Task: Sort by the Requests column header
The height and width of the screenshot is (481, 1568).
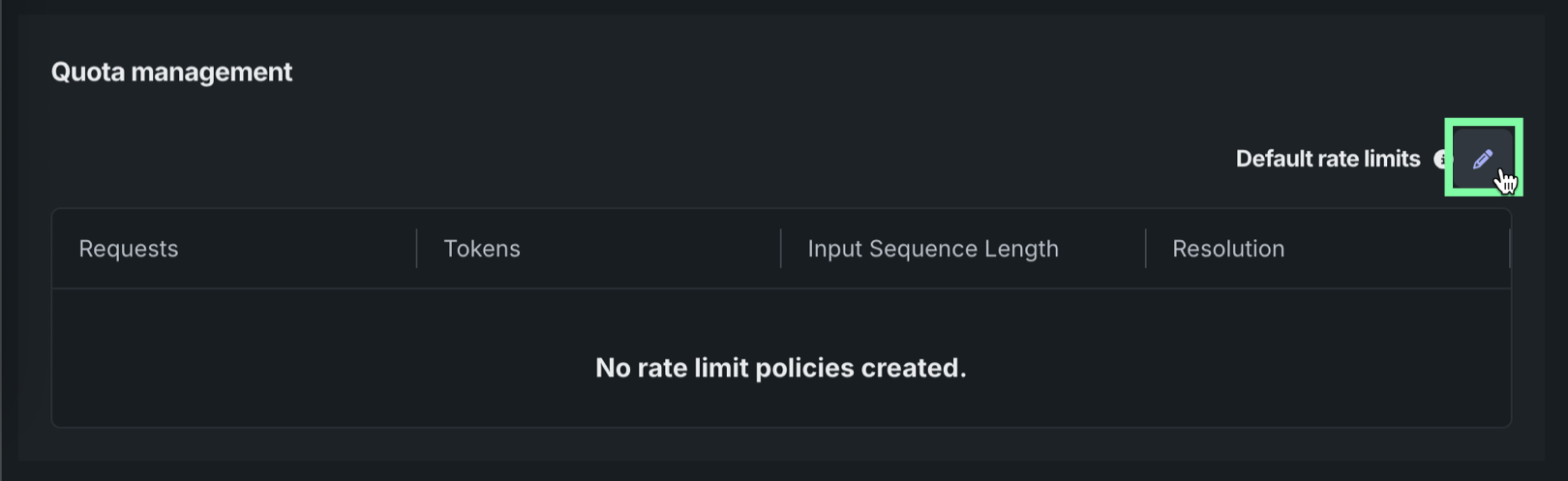Action: (x=129, y=249)
